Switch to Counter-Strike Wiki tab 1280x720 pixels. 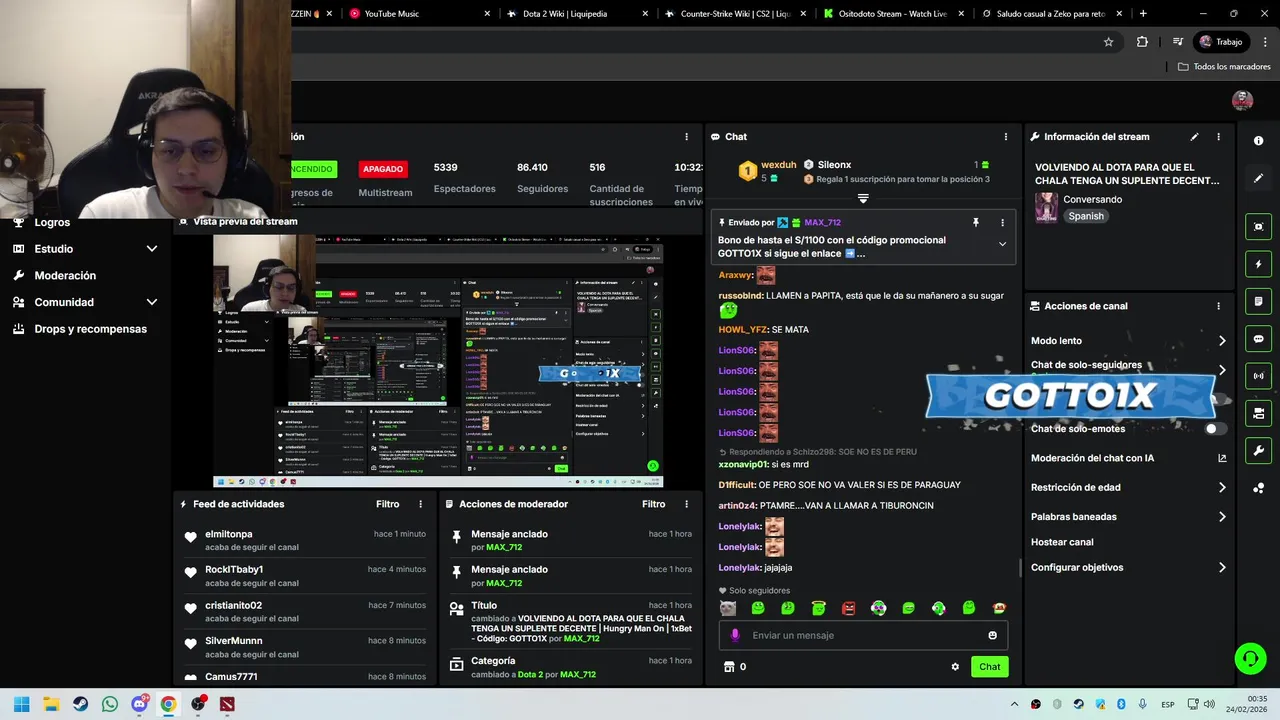[736, 14]
